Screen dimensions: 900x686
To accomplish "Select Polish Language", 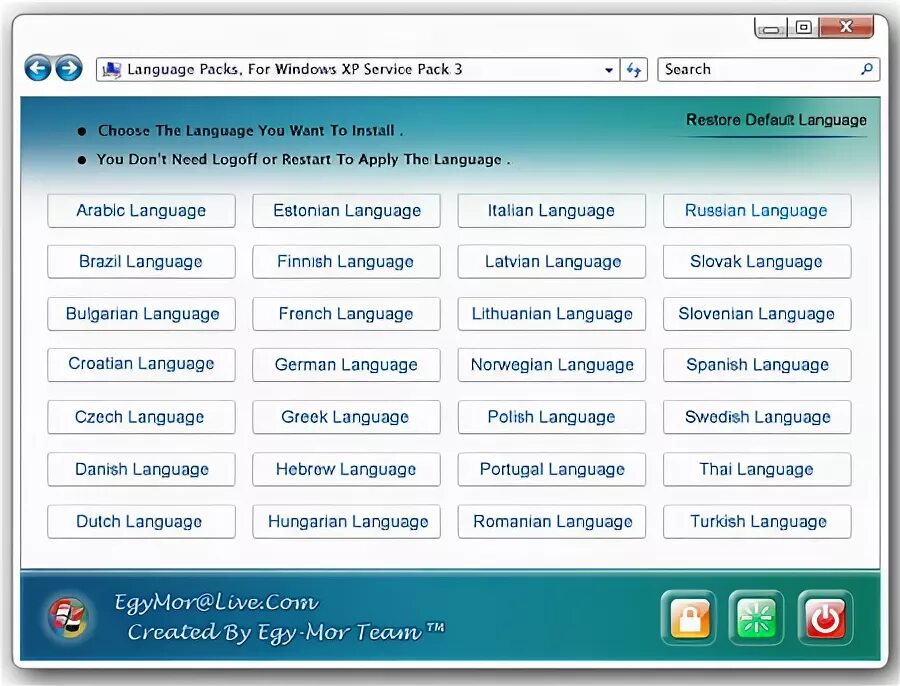I will [x=552, y=417].
